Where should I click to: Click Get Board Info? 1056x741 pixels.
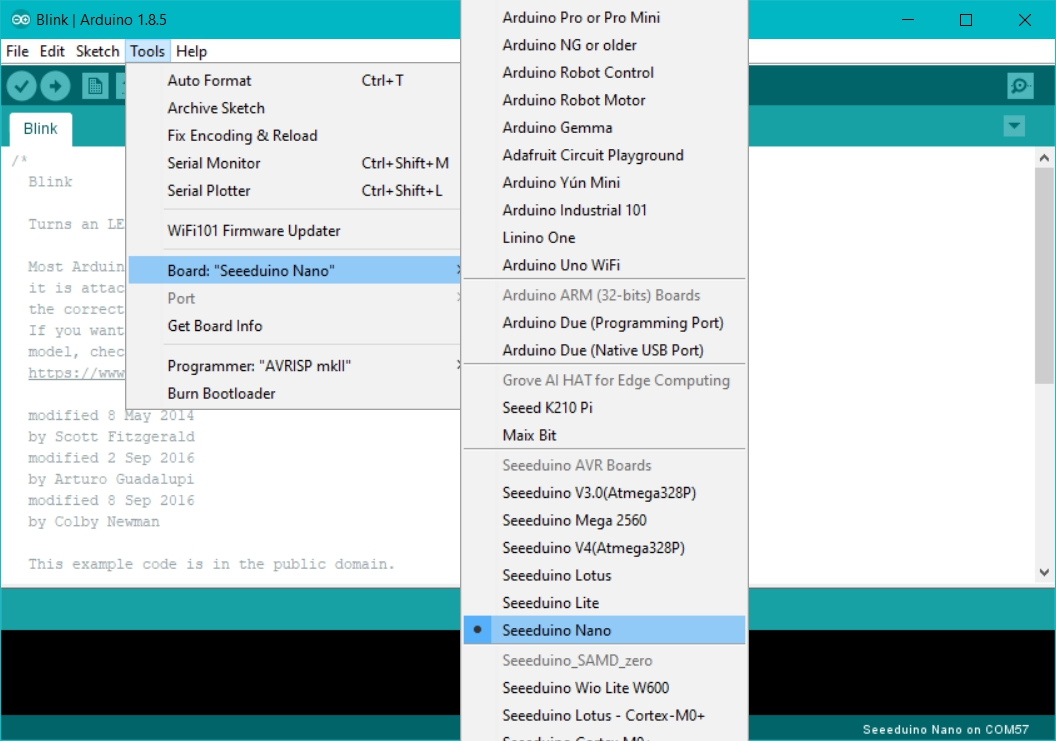(214, 326)
